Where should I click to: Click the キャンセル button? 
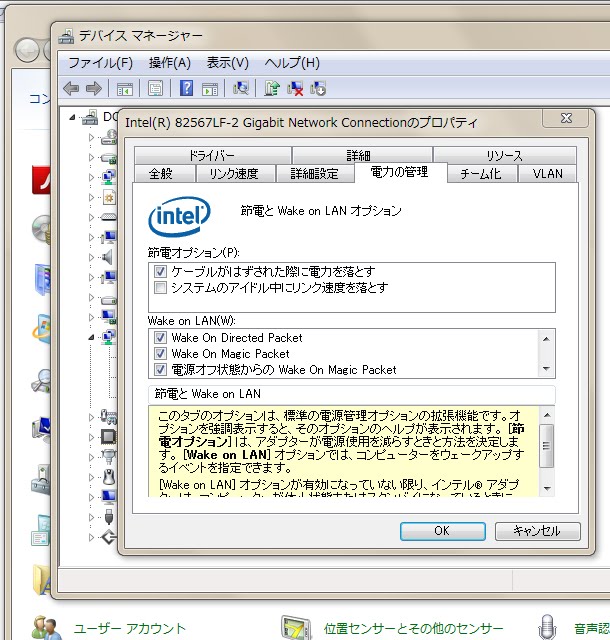point(537,531)
